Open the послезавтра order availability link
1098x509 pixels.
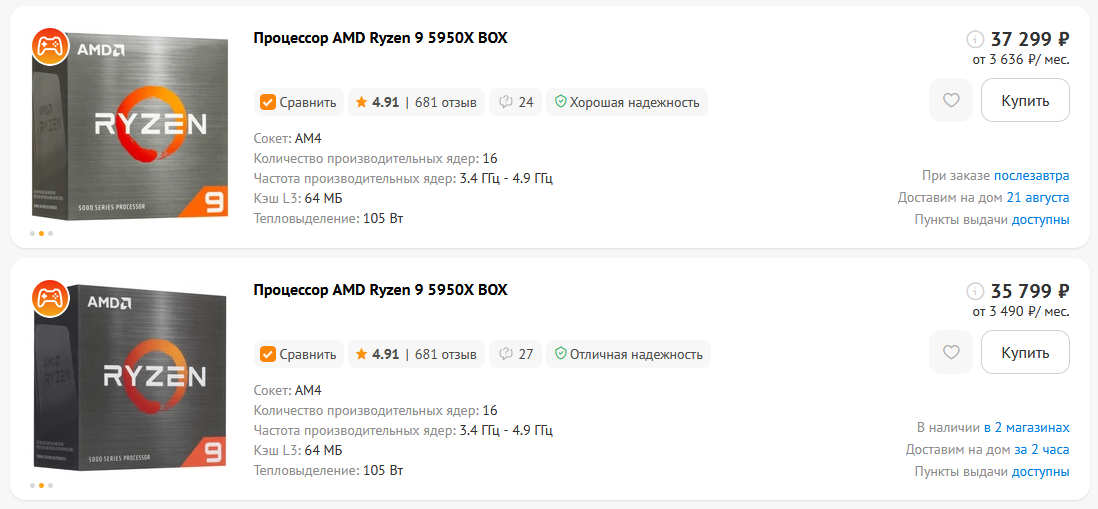(1031, 176)
